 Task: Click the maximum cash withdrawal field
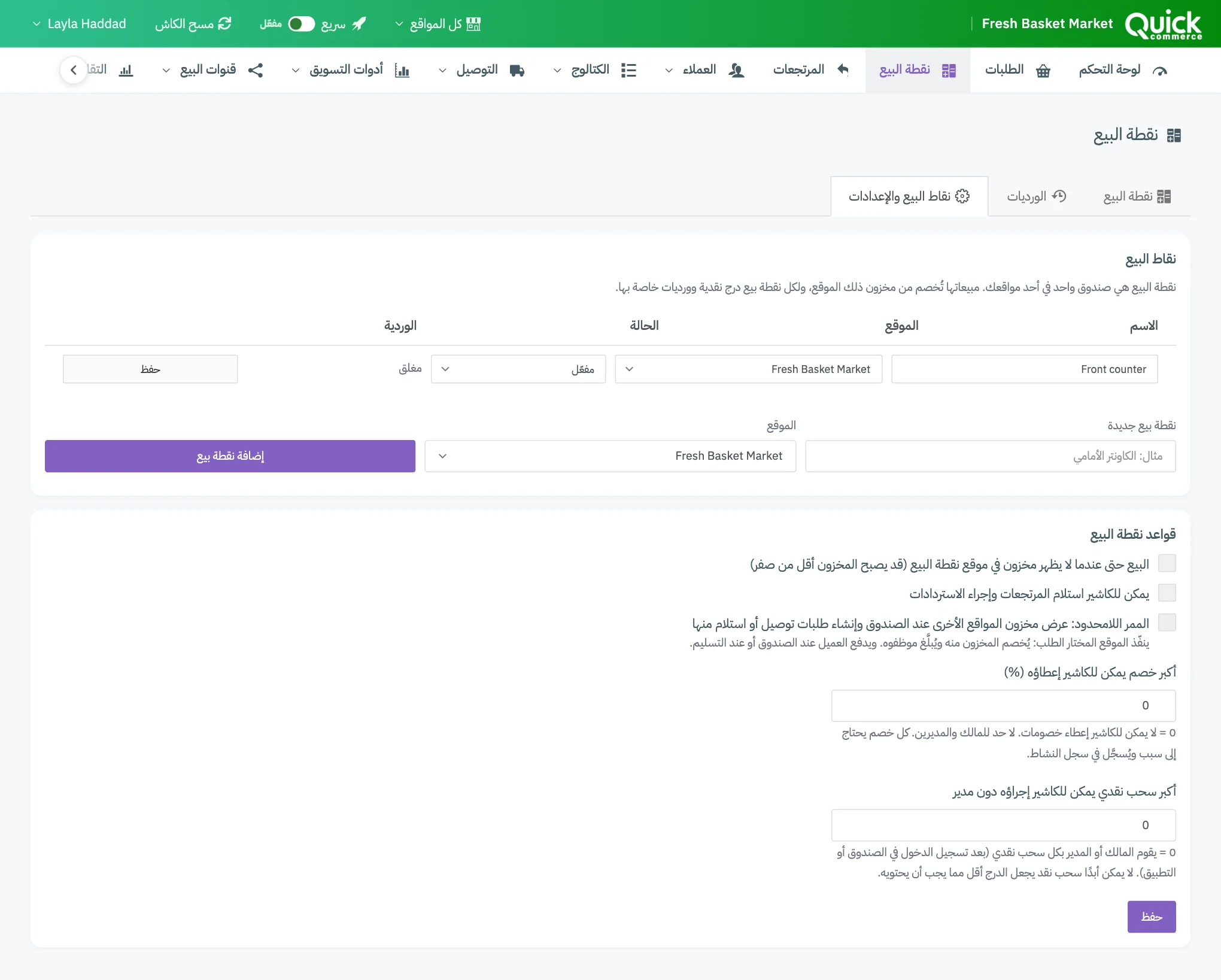click(x=1004, y=825)
